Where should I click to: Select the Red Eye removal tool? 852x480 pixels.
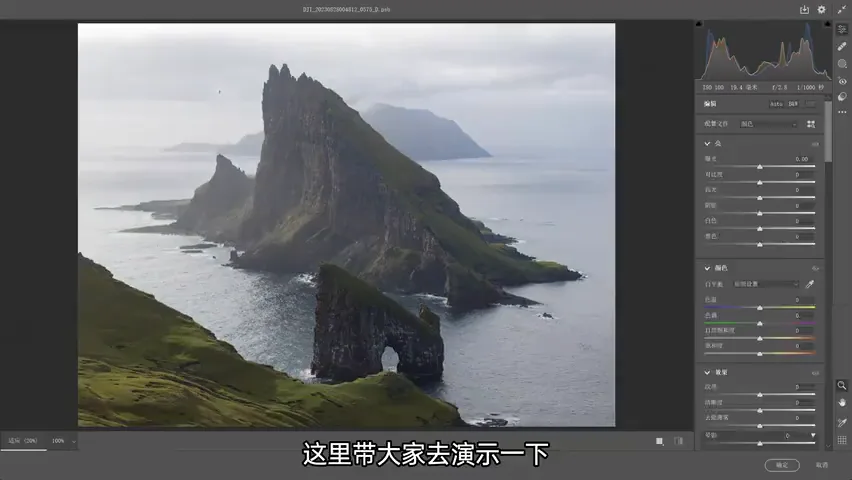[x=842, y=81]
